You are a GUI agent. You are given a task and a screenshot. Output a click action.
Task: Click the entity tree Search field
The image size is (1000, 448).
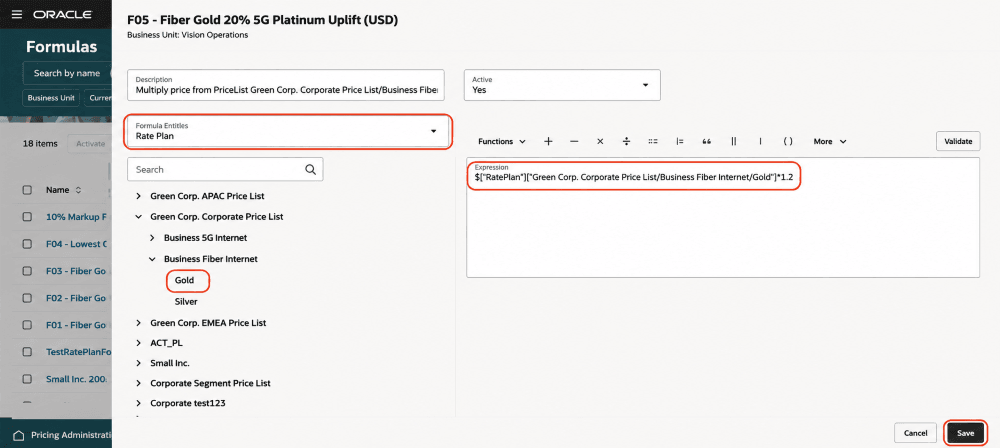(225, 169)
